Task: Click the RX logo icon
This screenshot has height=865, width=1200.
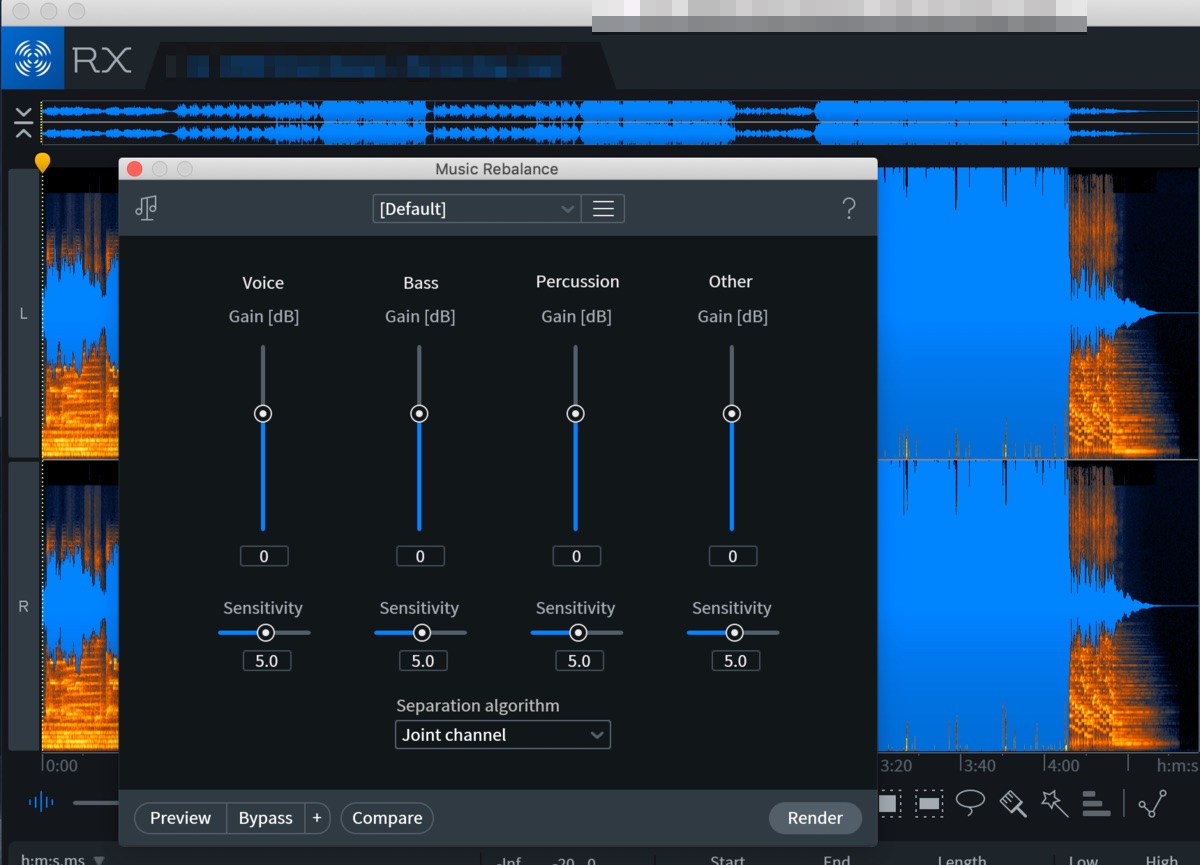Action: (x=32, y=59)
